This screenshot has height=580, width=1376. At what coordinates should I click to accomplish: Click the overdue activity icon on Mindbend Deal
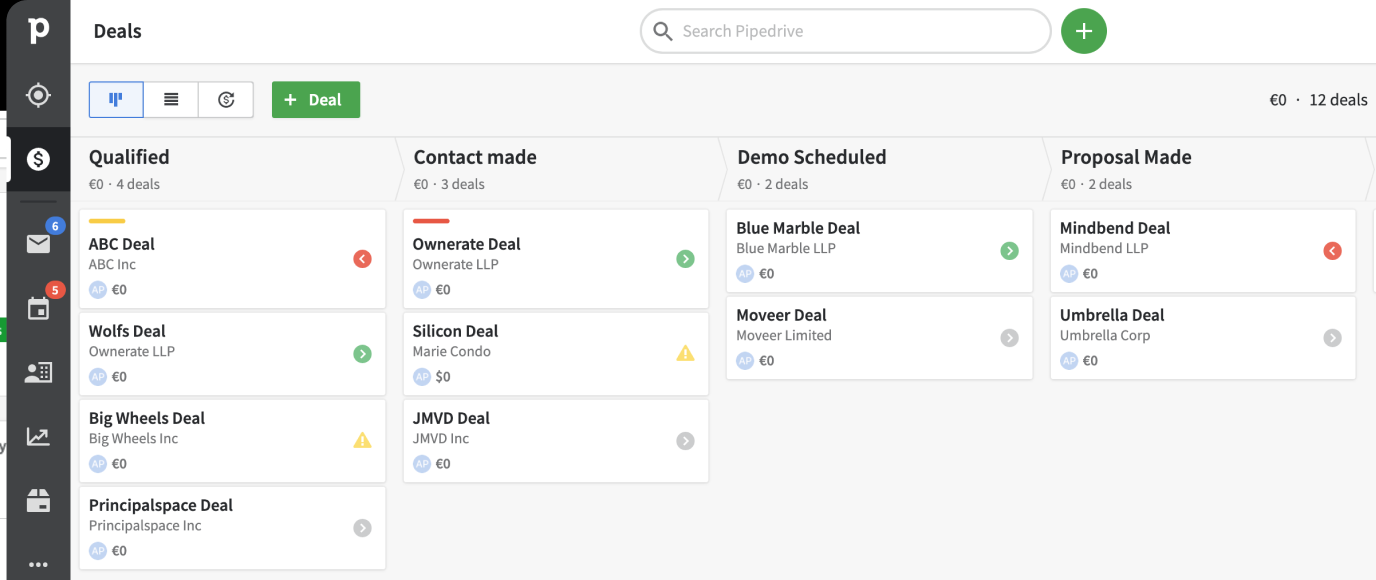(x=1332, y=251)
